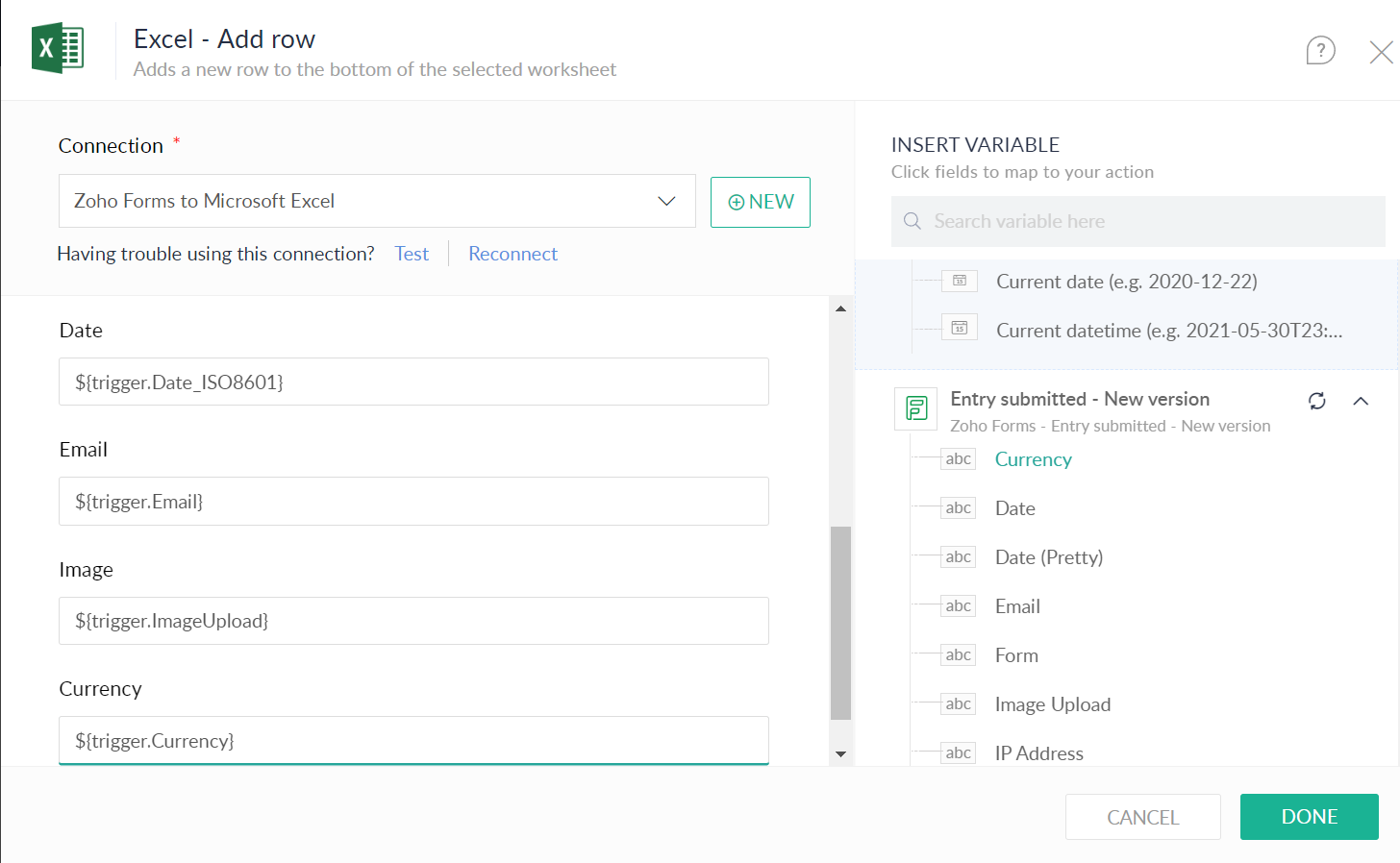Open the Connection dropdown
This screenshot has width=1400, height=863.
coord(377,201)
